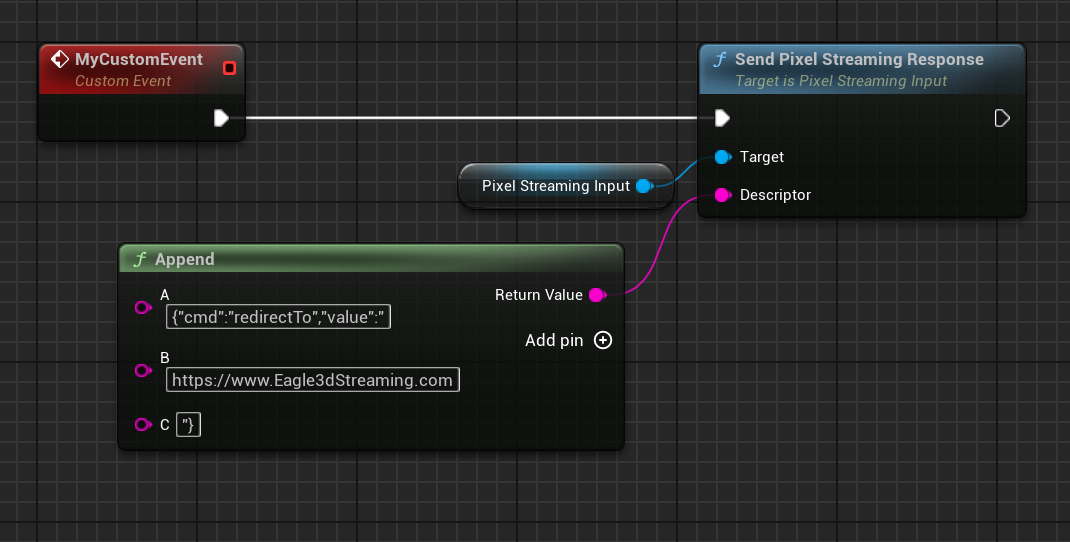1070x542 pixels.
Task: Click the Append node's C input pin
Action: point(142,425)
